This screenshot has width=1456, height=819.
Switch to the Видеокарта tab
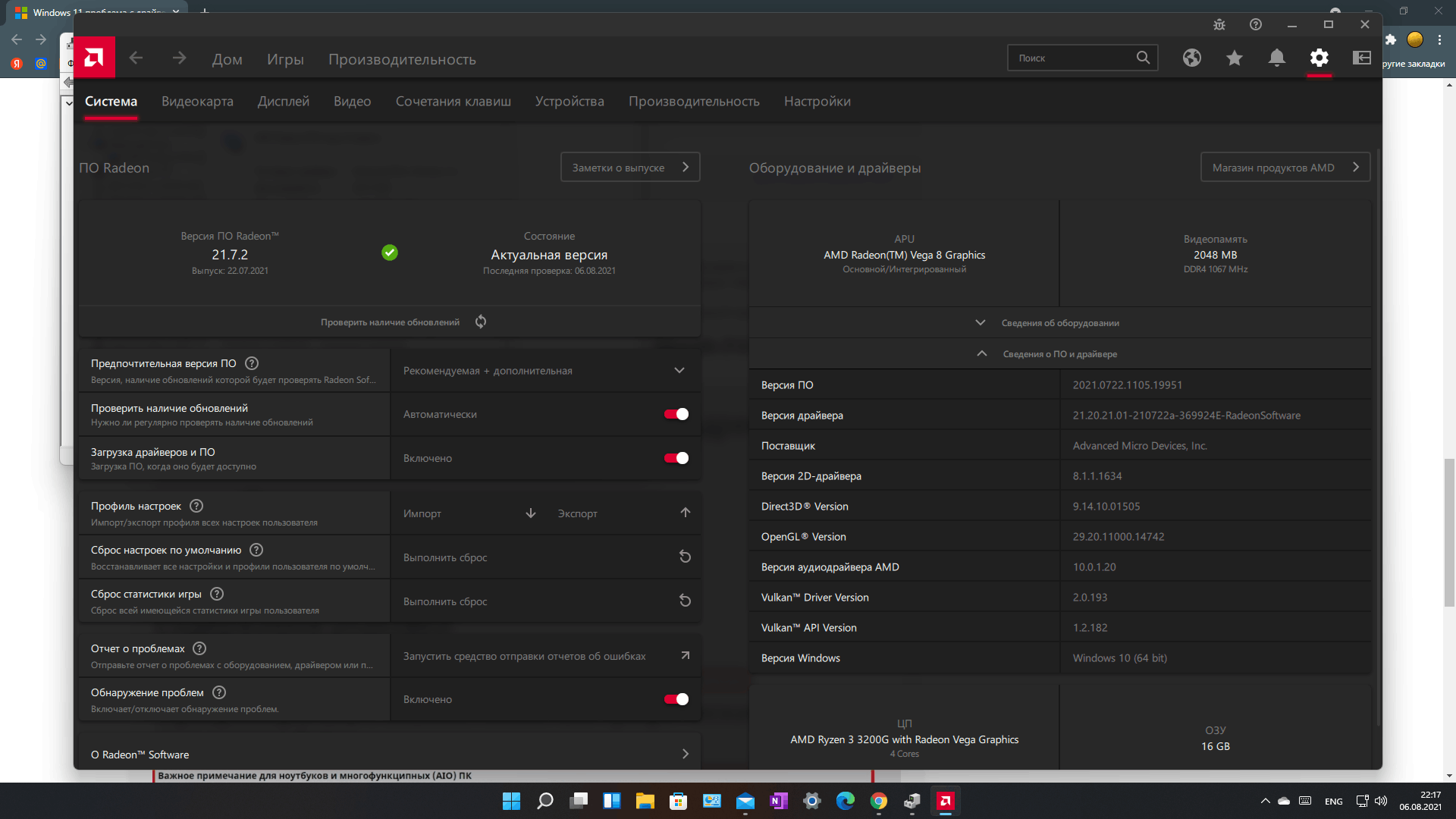[x=197, y=102]
